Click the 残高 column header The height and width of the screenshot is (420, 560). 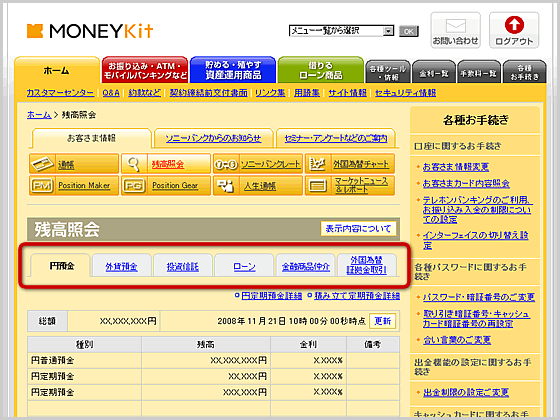coord(206,345)
